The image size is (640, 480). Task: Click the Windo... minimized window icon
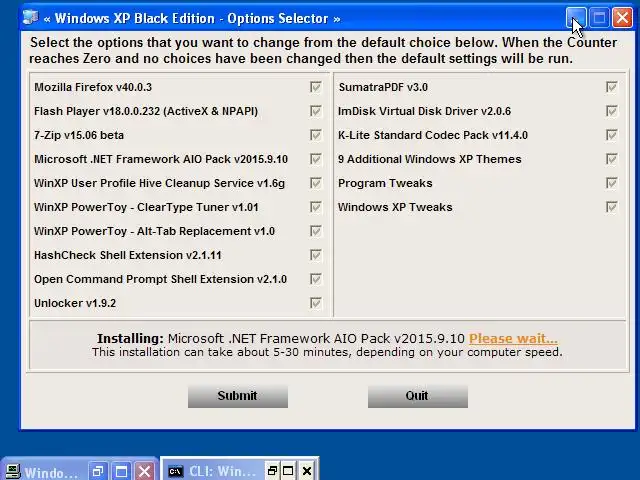pos(13,472)
